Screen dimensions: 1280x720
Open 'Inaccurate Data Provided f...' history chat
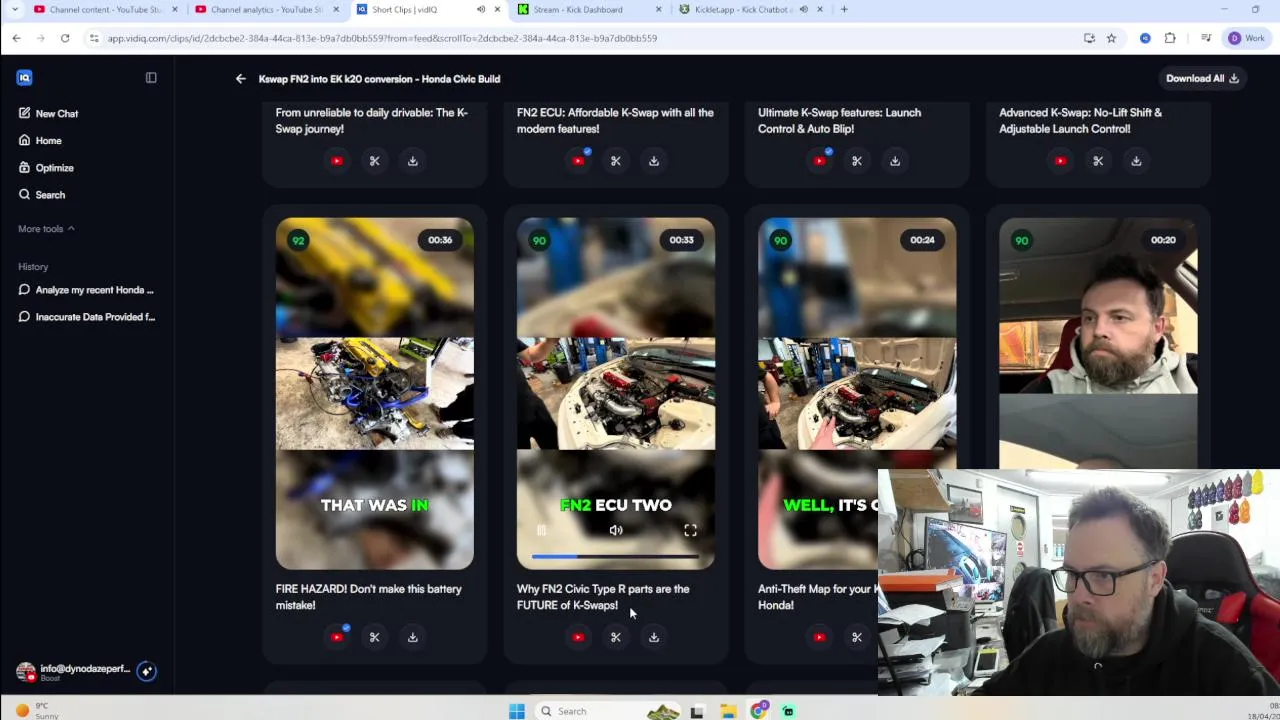pos(87,317)
